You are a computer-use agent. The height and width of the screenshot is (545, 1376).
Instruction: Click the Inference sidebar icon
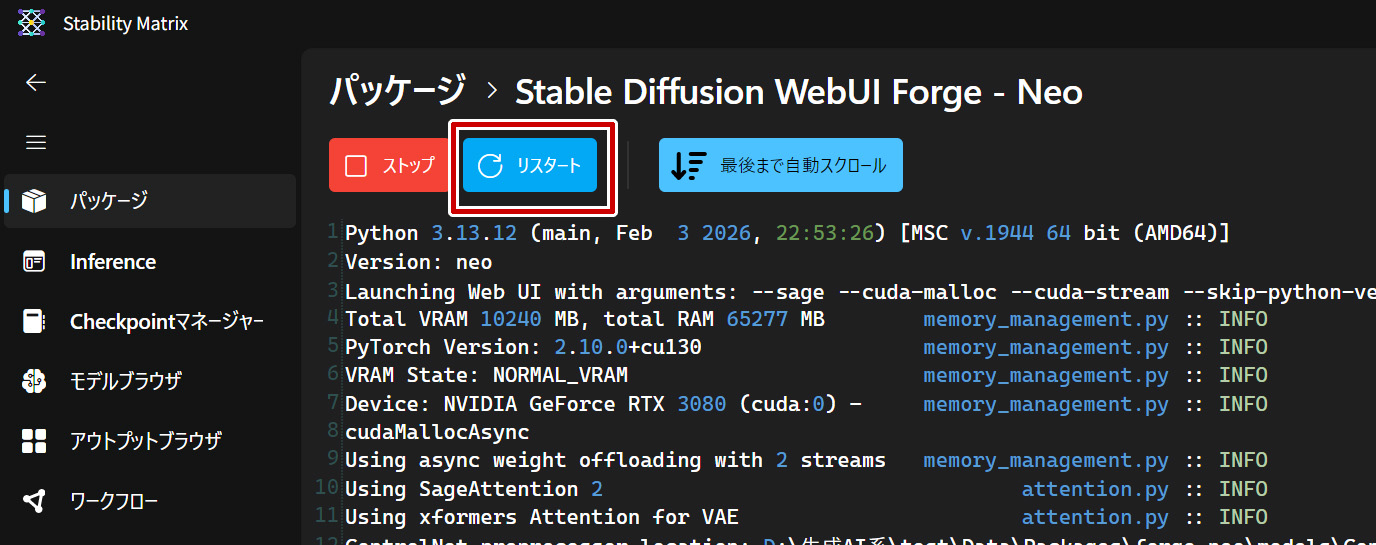(35, 262)
